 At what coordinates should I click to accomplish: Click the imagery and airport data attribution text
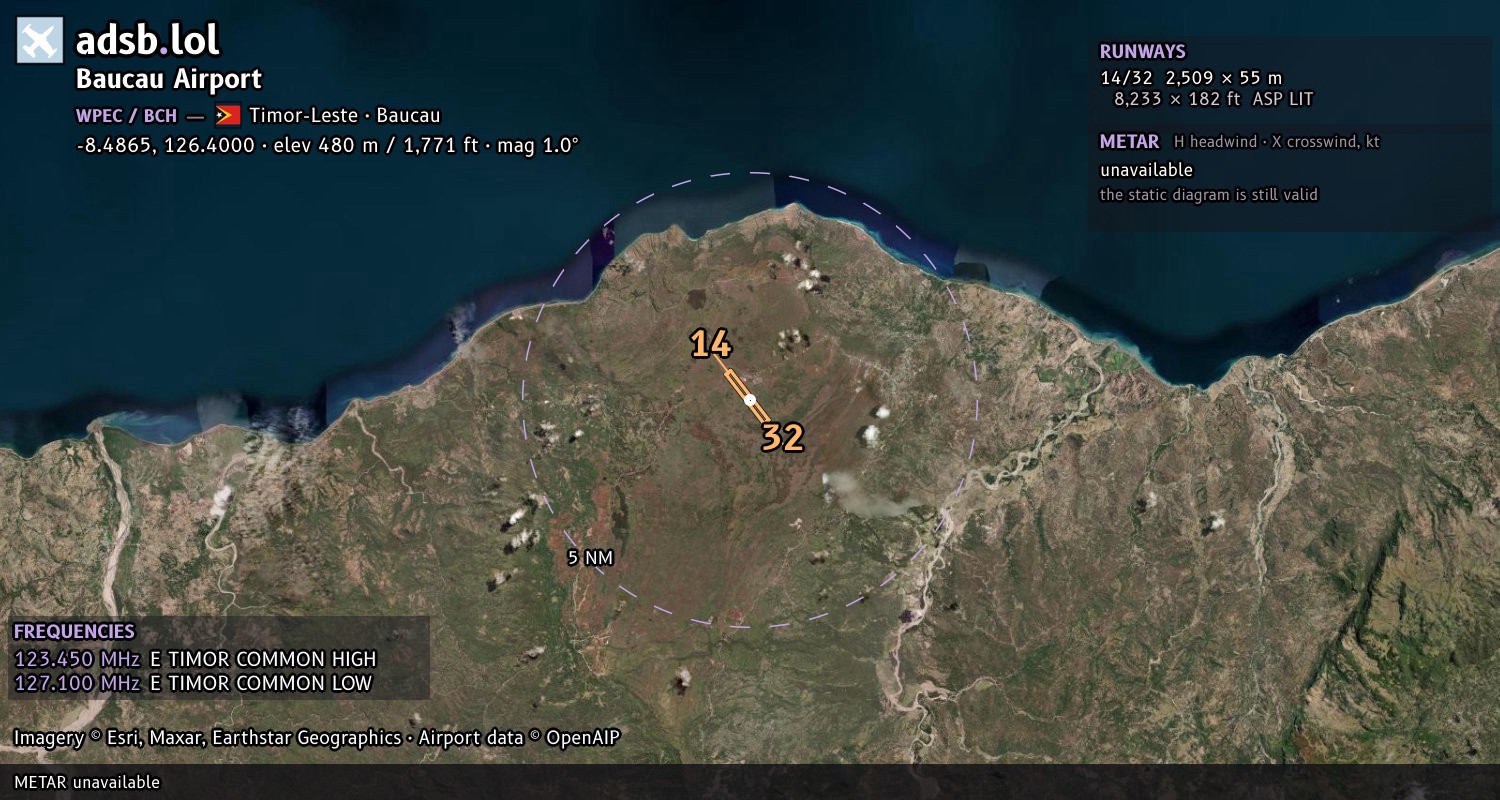(317, 738)
